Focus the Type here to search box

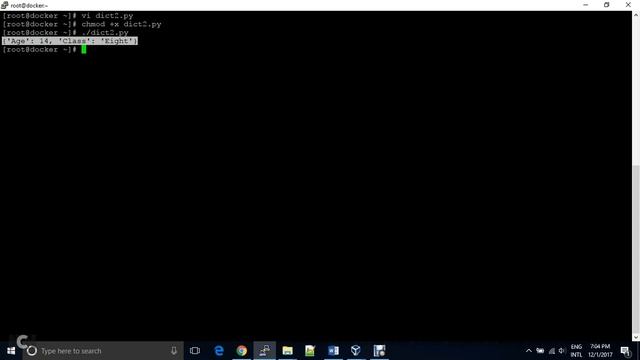coord(103,351)
